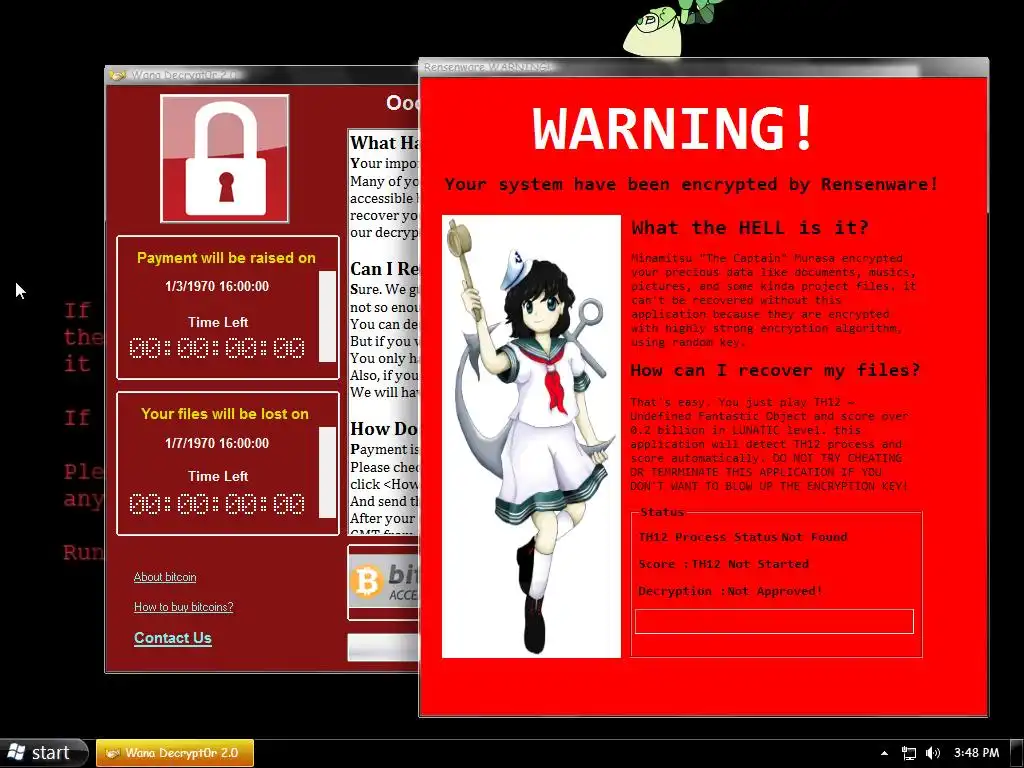The image size is (1024, 768).
Task: Click the files lost countdown timer digits
Action: (217, 504)
